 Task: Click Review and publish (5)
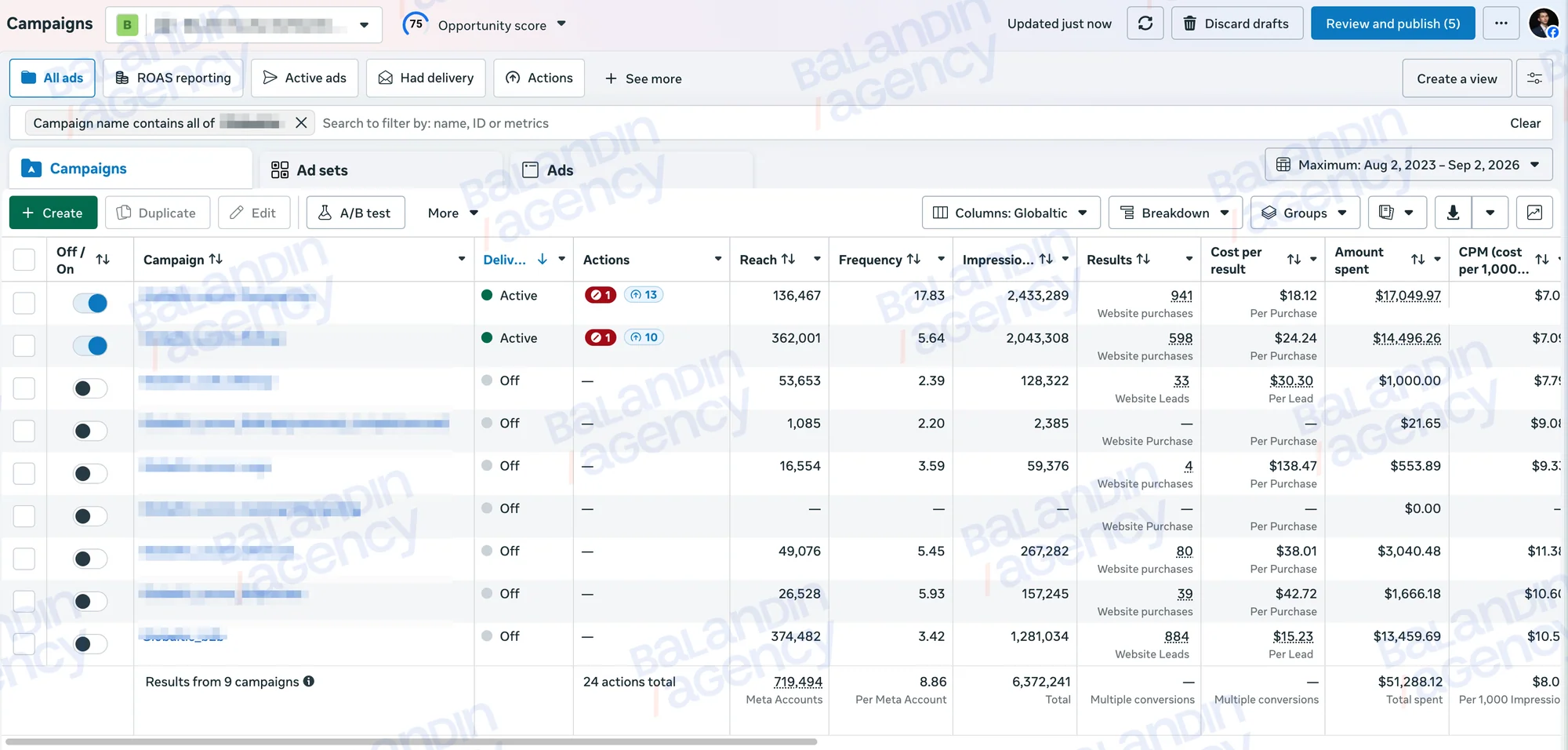tap(1392, 24)
